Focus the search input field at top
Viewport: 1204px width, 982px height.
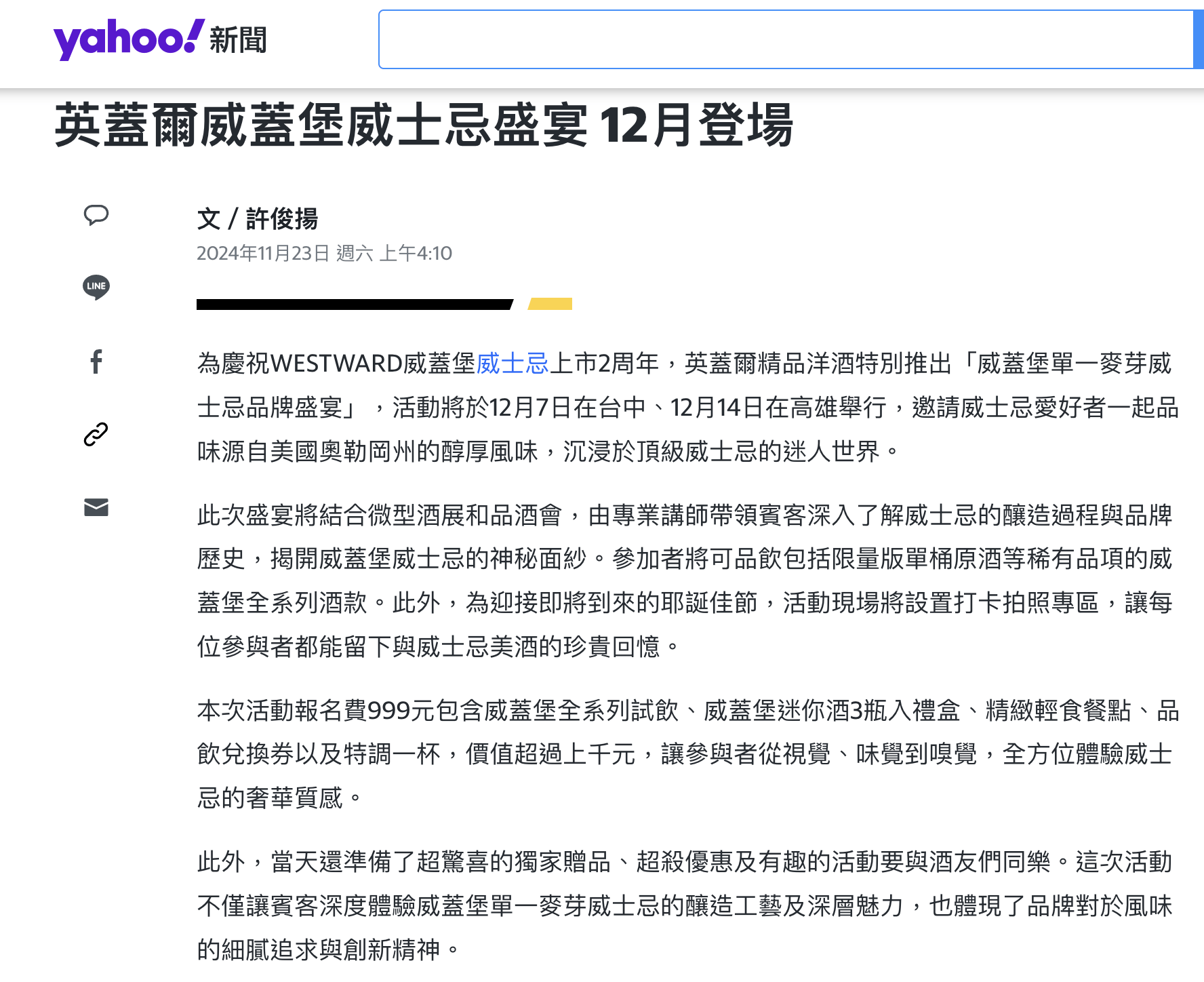point(786,39)
